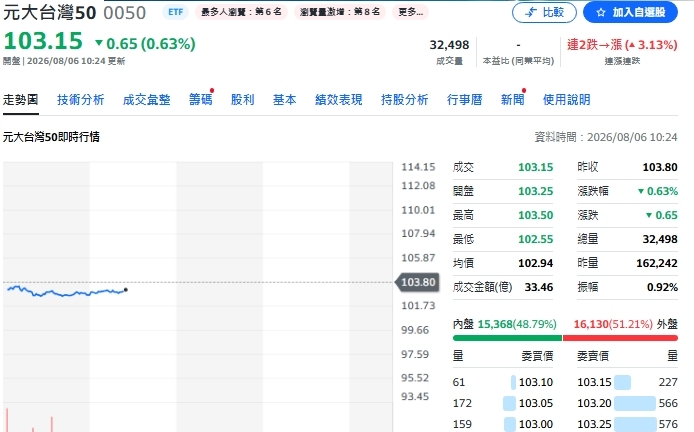Click the 均價 value 102.94

pyautogui.click(x=536, y=263)
